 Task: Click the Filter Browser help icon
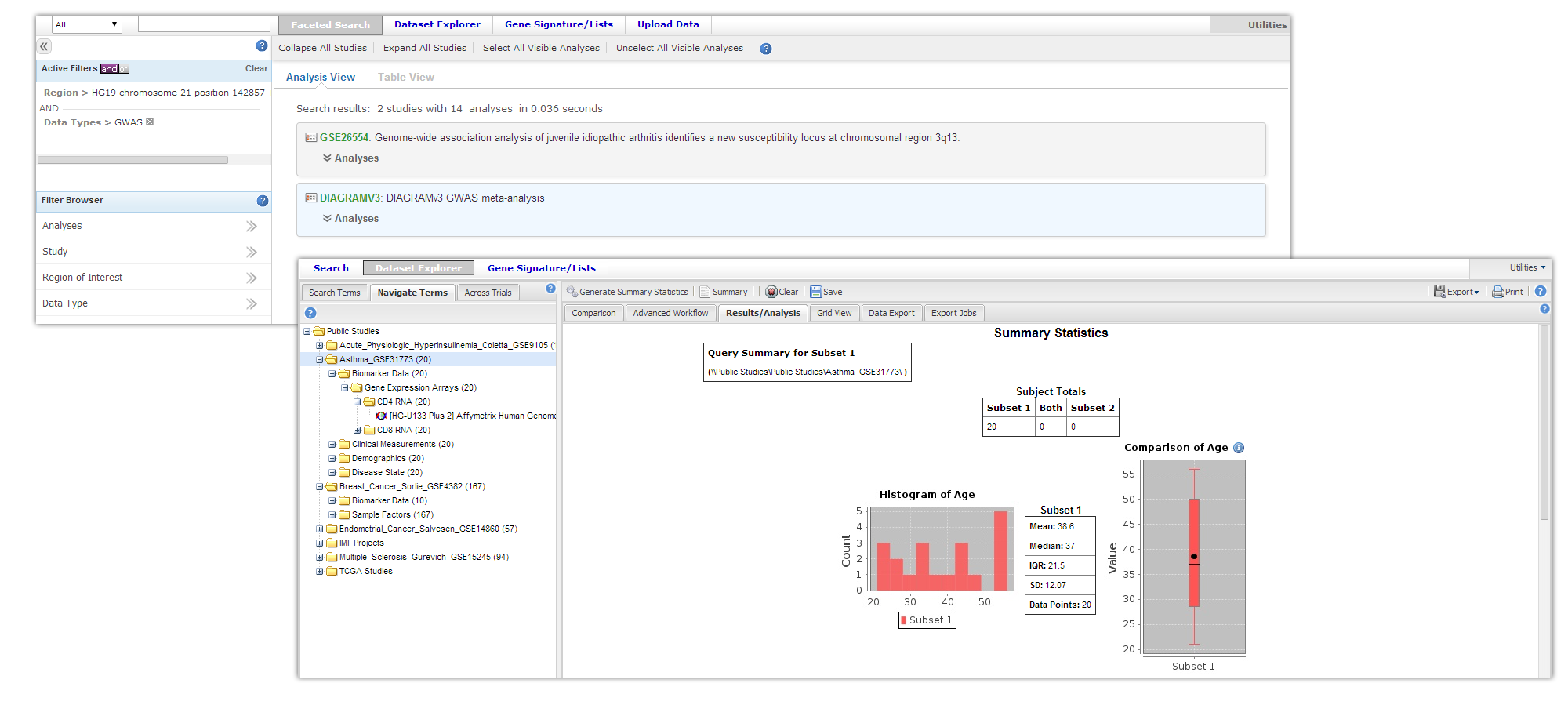263,201
